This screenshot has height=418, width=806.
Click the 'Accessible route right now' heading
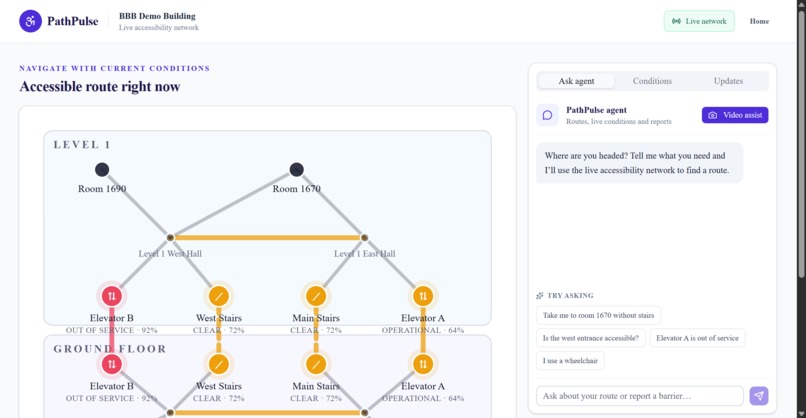(x=100, y=86)
